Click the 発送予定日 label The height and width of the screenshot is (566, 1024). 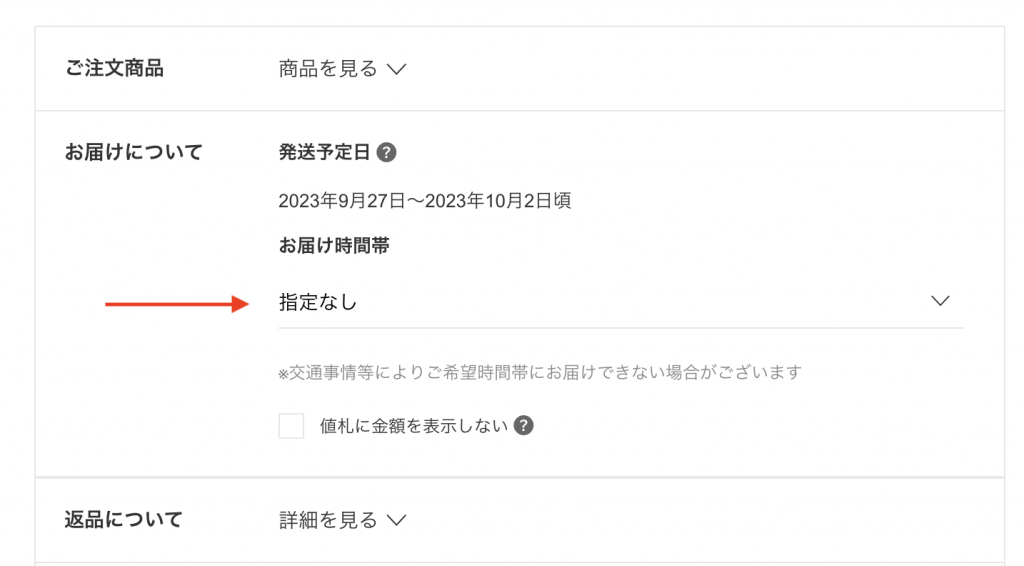pos(325,153)
